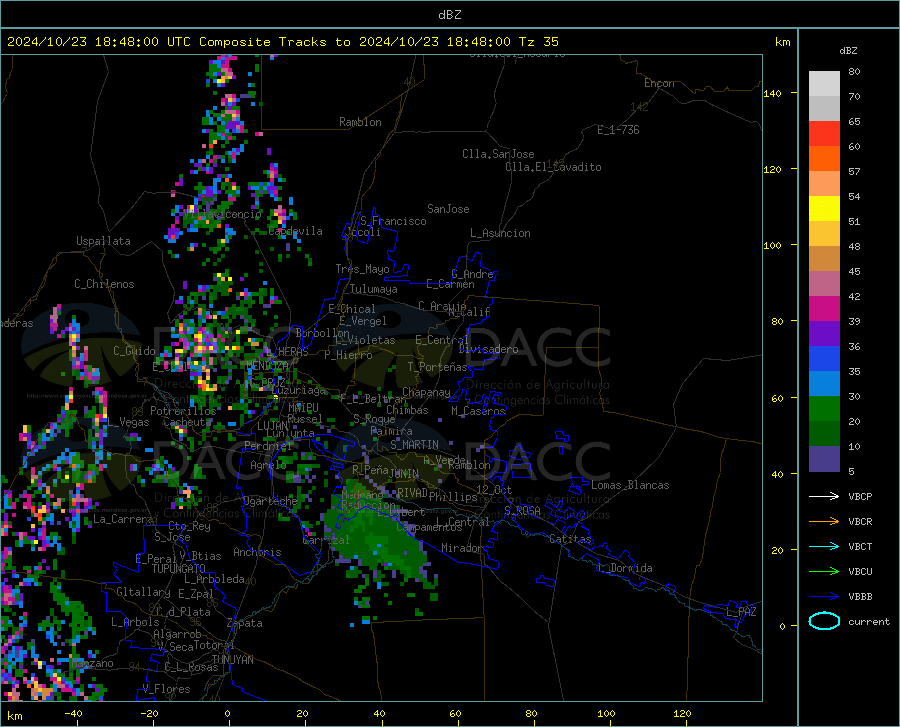Click the Zapata label
The image size is (900, 727).
pos(245,623)
